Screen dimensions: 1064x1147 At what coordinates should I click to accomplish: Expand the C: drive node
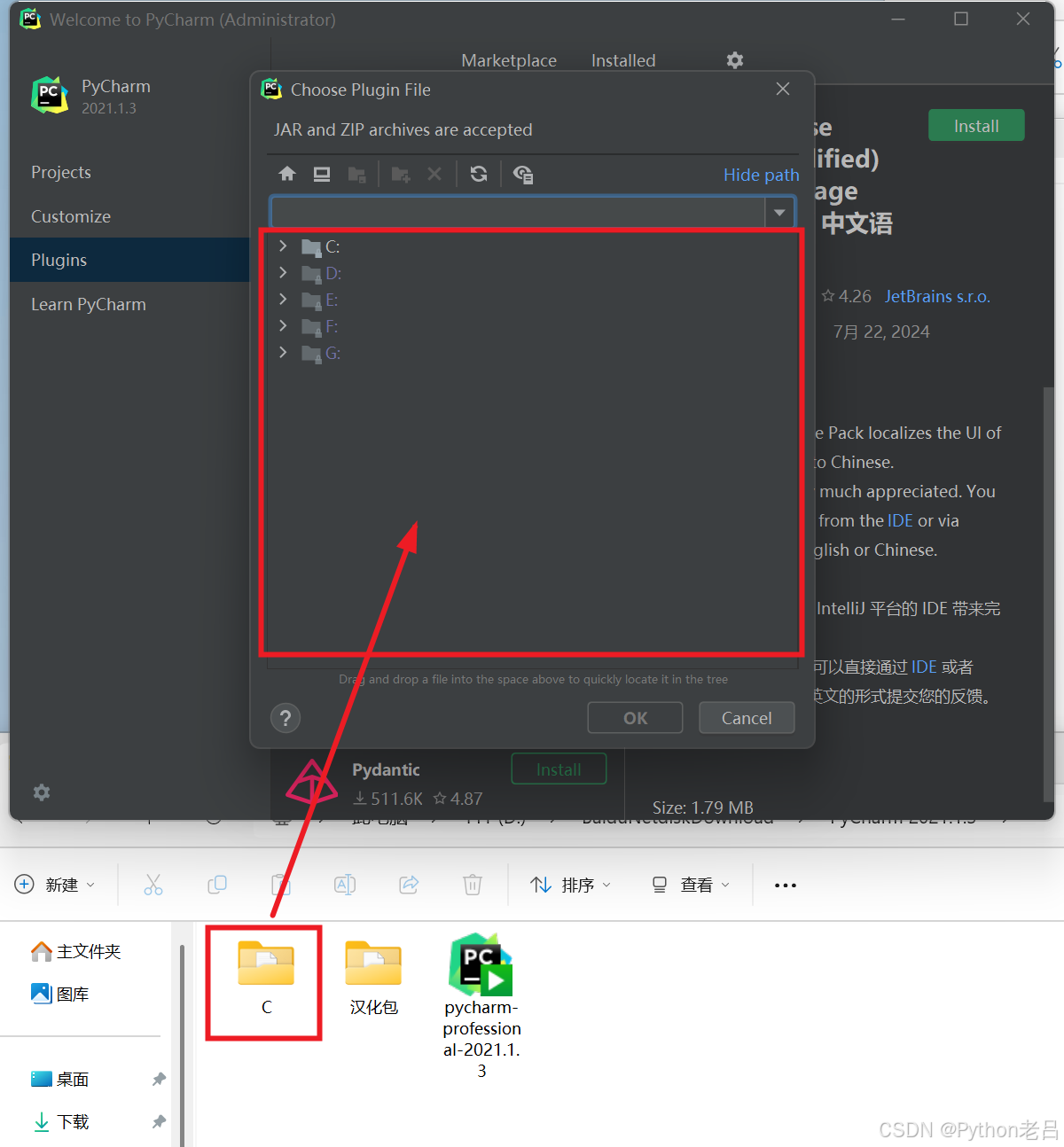pos(283,246)
